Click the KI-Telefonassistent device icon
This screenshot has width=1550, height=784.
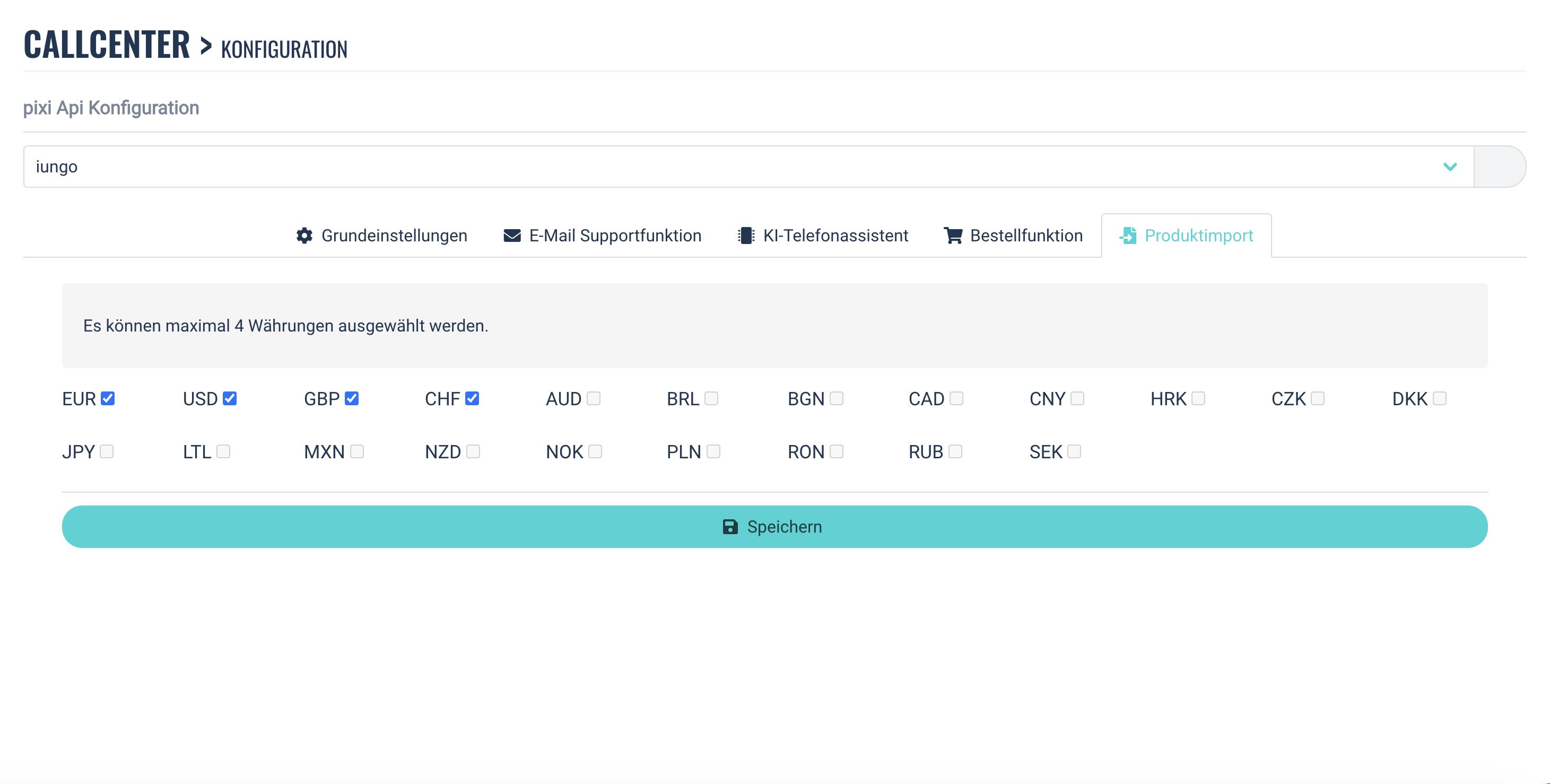click(x=746, y=236)
